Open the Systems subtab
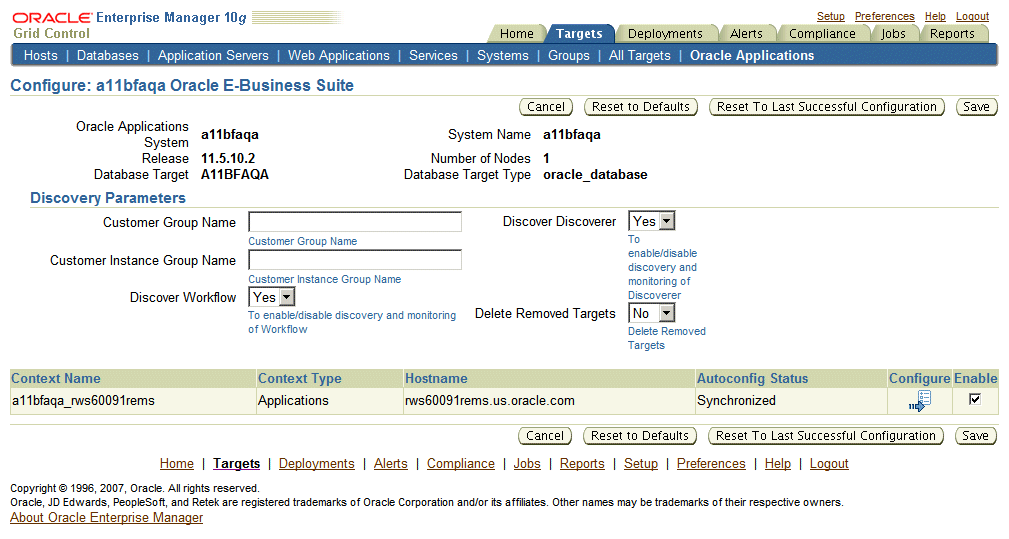The width and height of the screenshot is (1009, 539). coord(503,55)
